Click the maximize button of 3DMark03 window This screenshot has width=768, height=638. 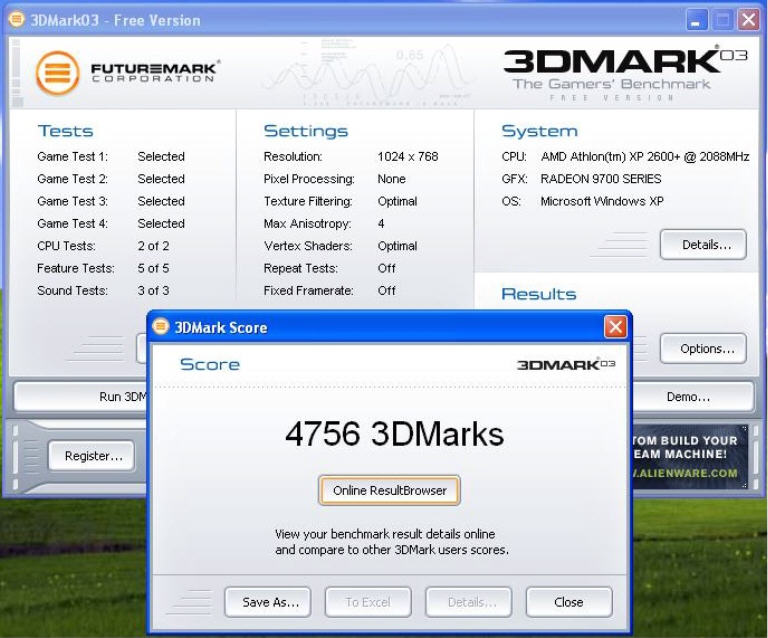pos(722,20)
